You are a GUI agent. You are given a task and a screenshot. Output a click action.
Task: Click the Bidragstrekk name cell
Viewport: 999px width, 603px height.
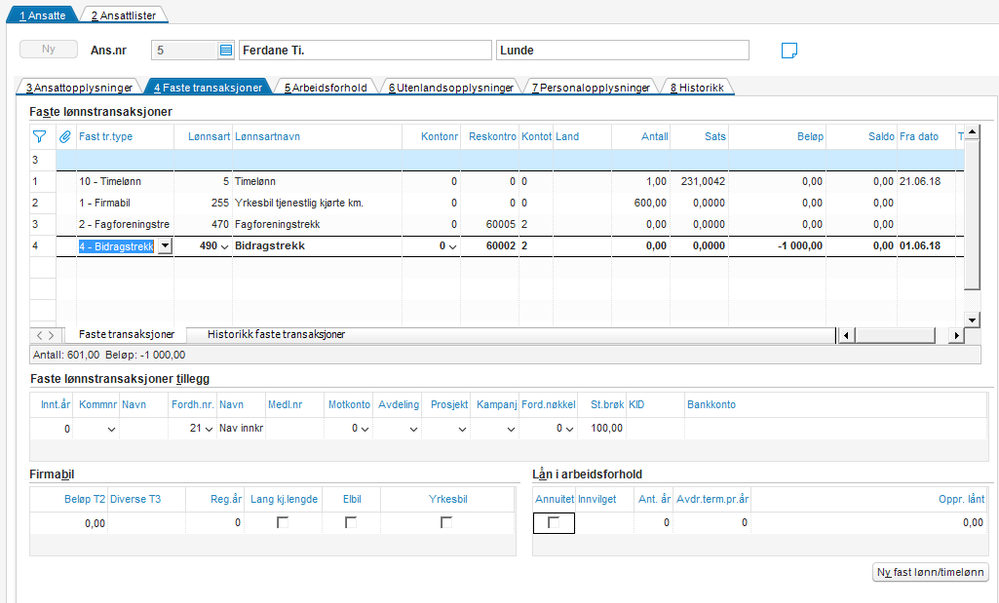(317, 246)
